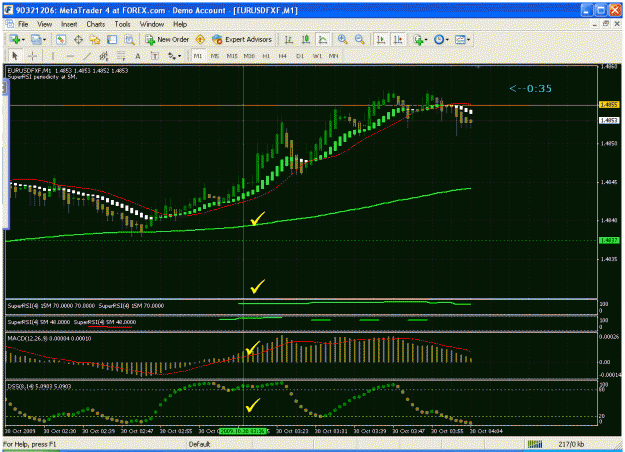Select the M30 timeframe
The width and height of the screenshot is (625, 452).
click(x=249, y=56)
